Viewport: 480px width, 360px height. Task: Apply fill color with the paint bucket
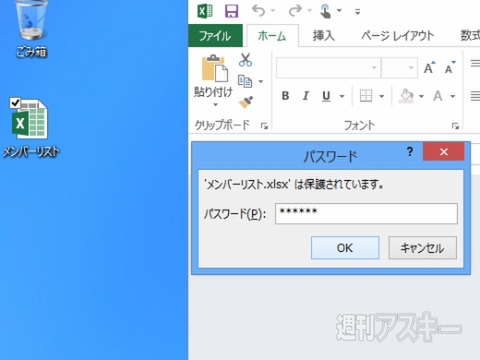click(407, 96)
